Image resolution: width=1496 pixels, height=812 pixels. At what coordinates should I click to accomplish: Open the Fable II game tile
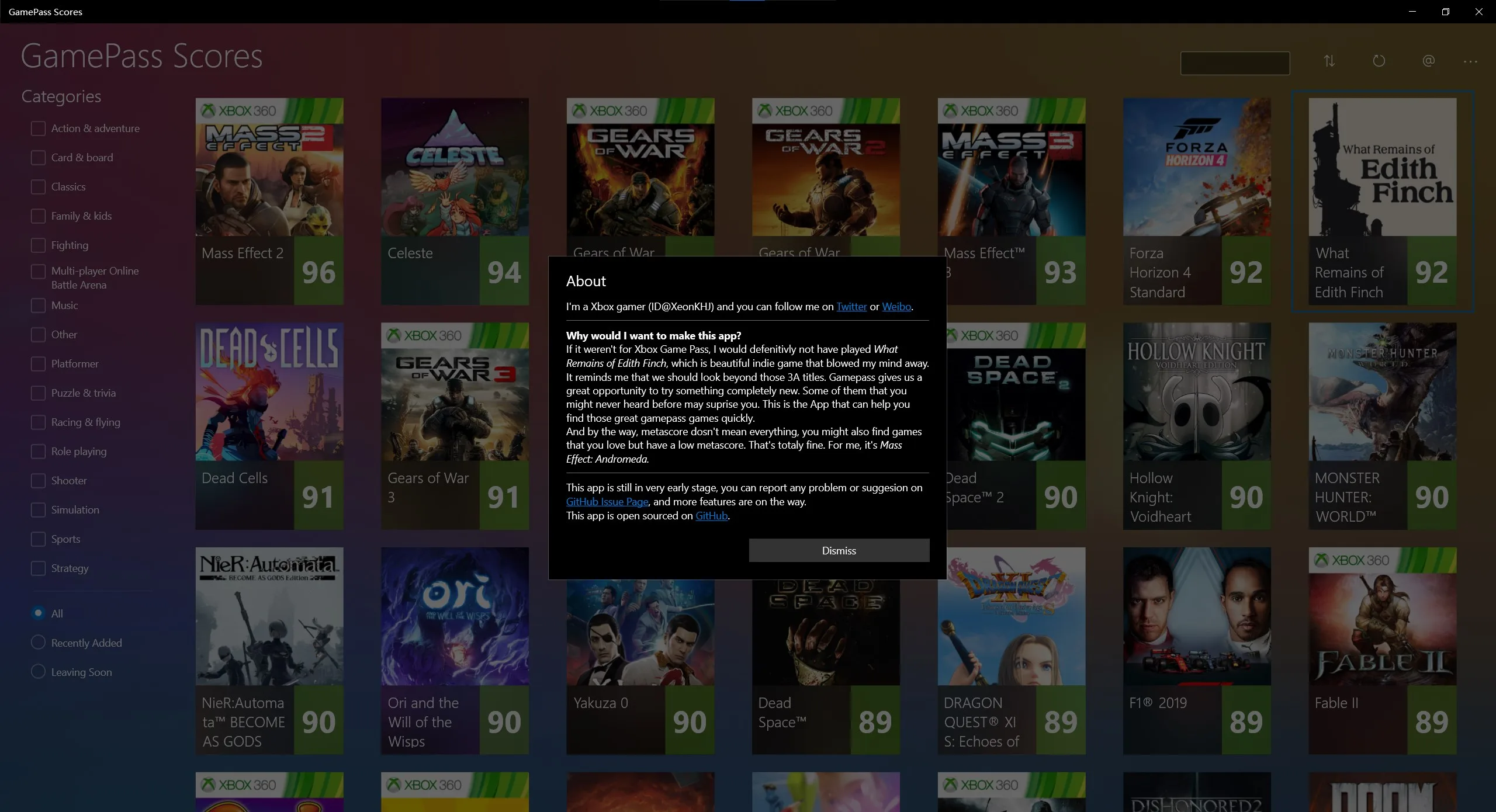[1383, 651]
